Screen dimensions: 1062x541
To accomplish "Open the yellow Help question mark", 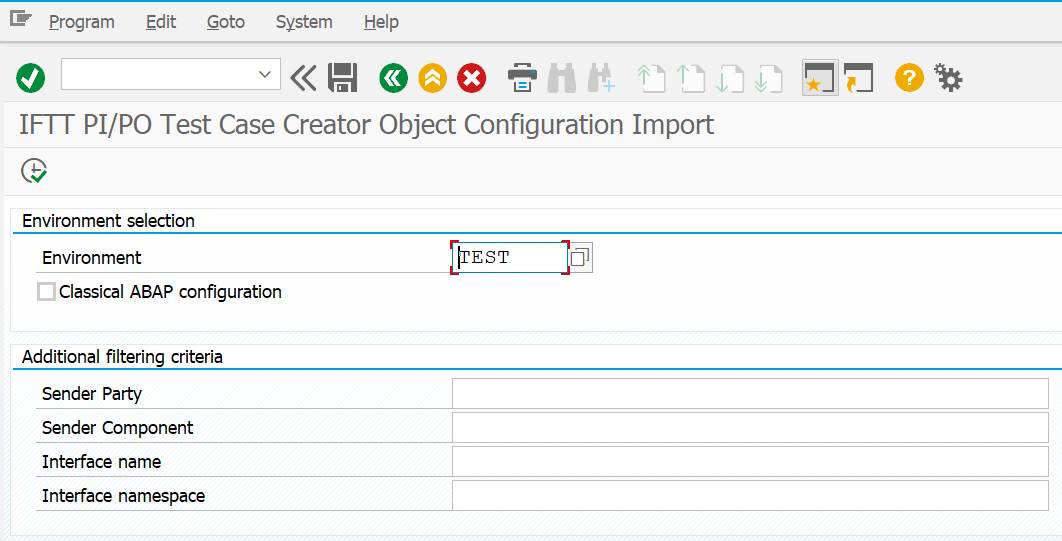I will click(x=908, y=77).
